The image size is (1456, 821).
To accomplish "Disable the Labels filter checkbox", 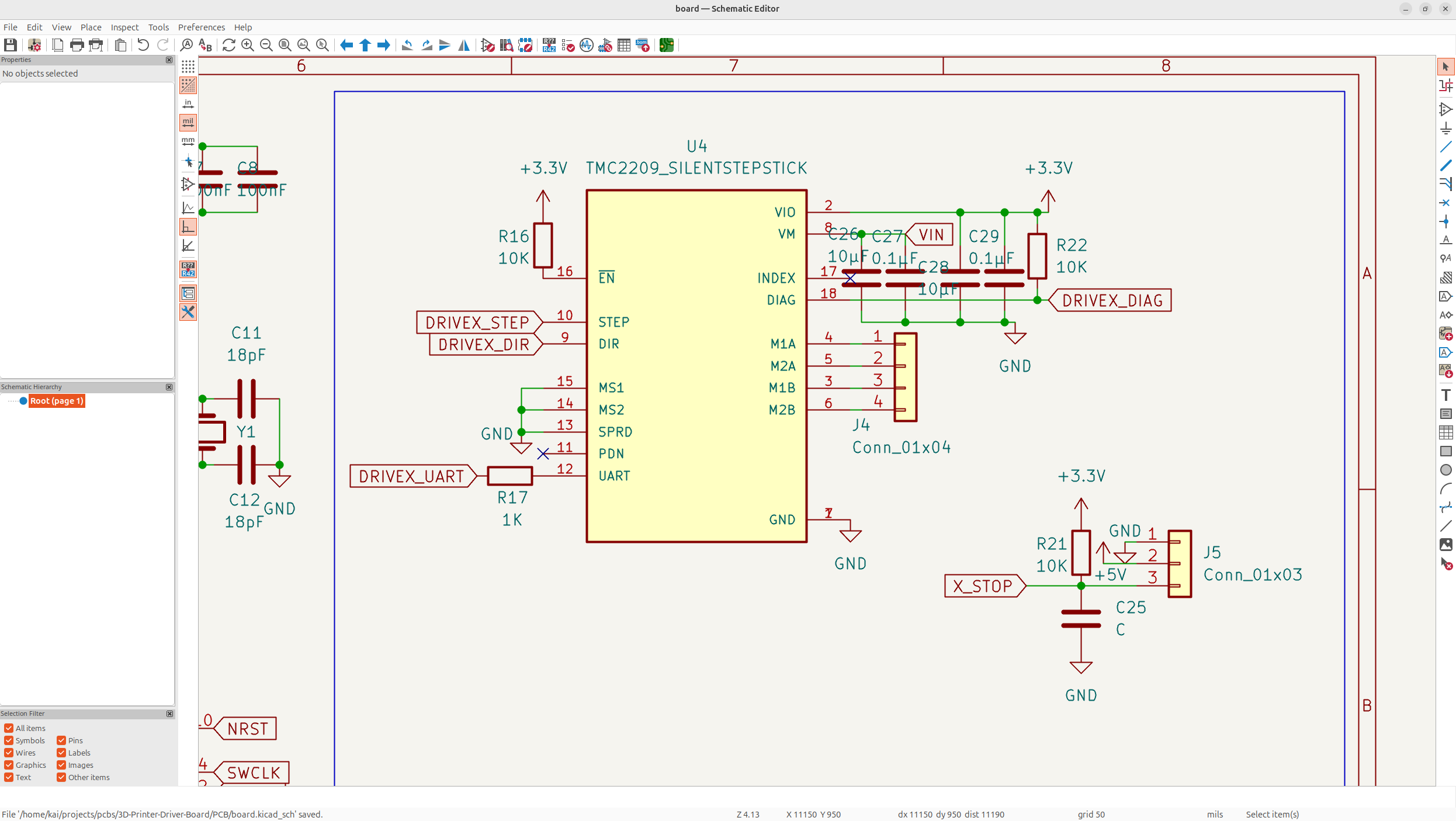I will point(61,753).
